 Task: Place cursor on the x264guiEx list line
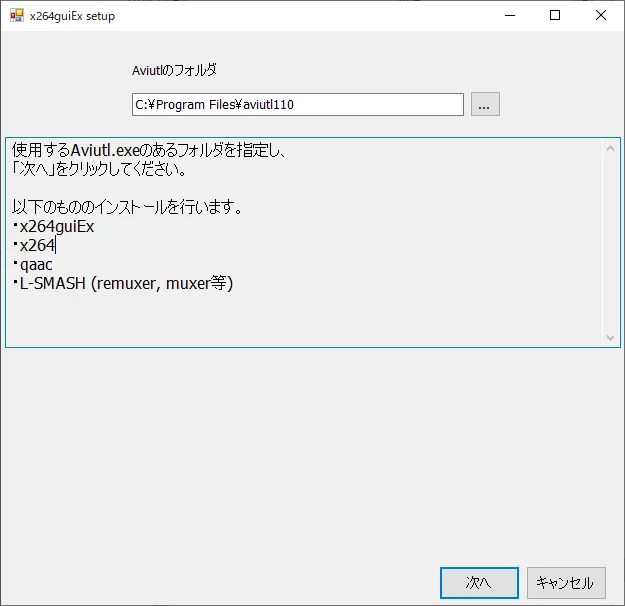tap(57, 226)
